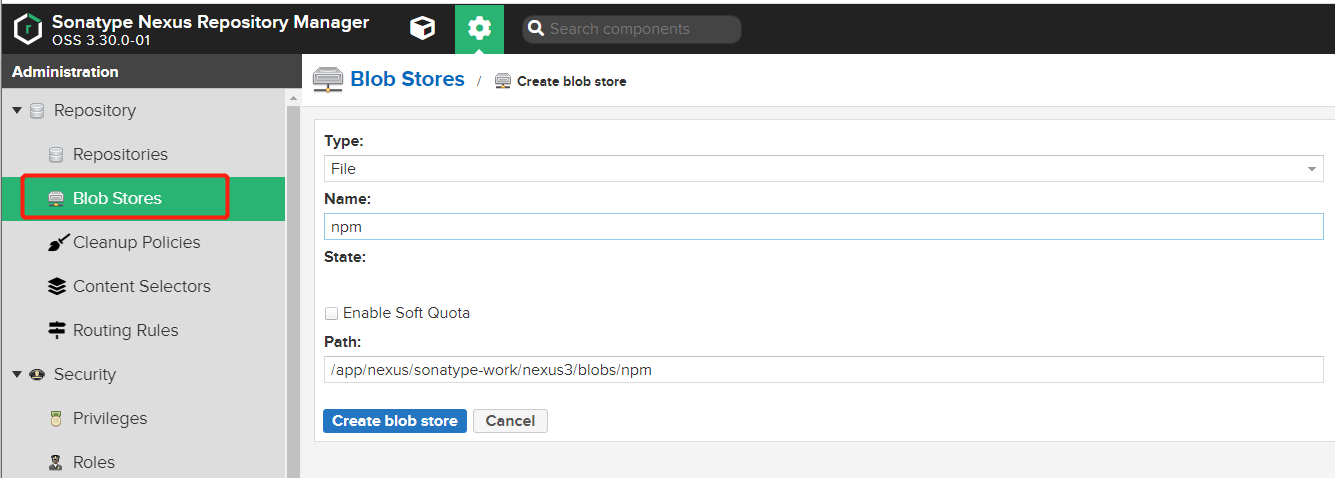Click the Type field showing File

click(x=824, y=169)
